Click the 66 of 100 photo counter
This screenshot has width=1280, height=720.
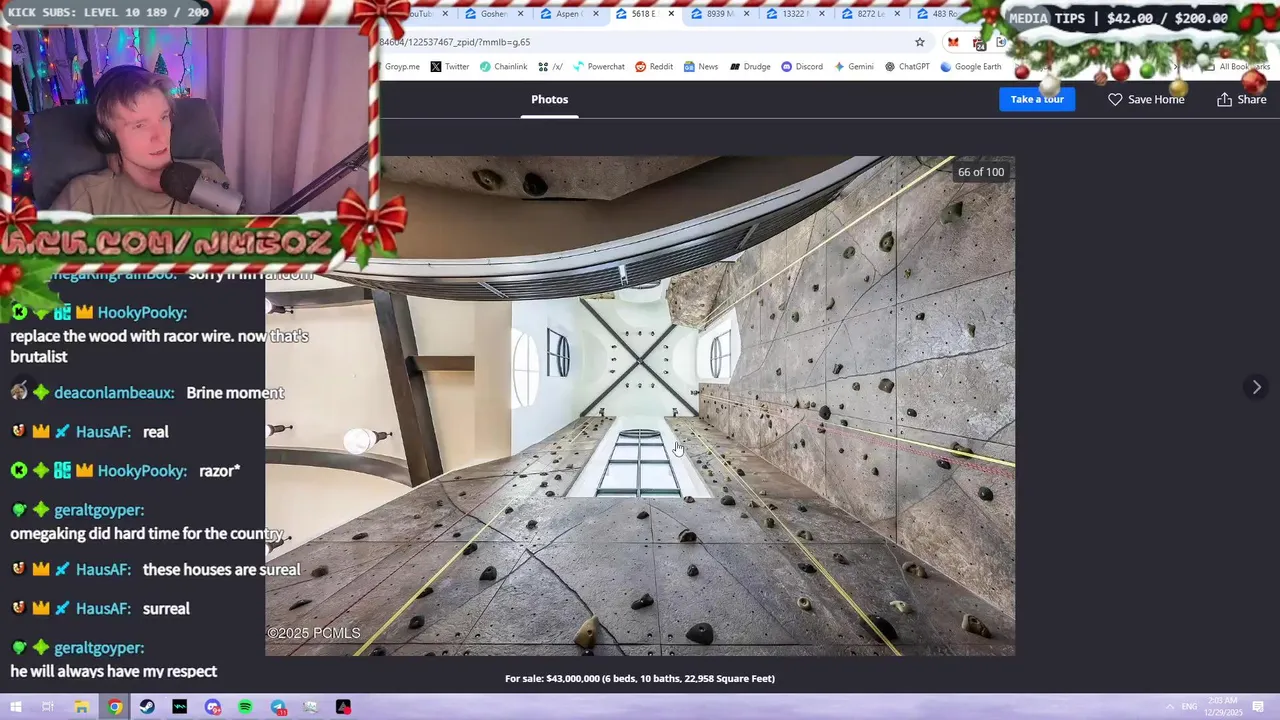[981, 172]
